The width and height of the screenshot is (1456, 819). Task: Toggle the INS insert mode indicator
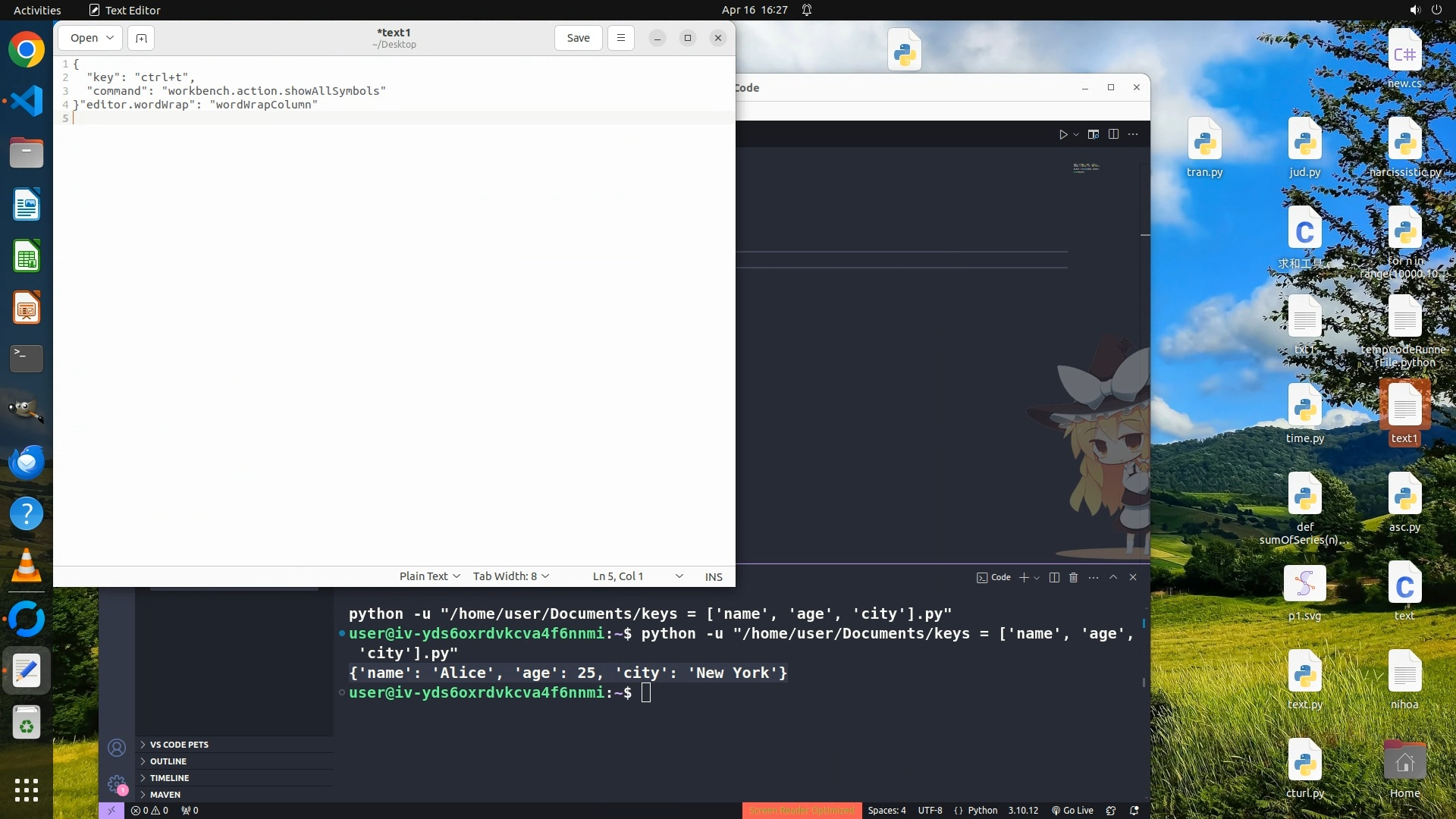pyautogui.click(x=714, y=576)
